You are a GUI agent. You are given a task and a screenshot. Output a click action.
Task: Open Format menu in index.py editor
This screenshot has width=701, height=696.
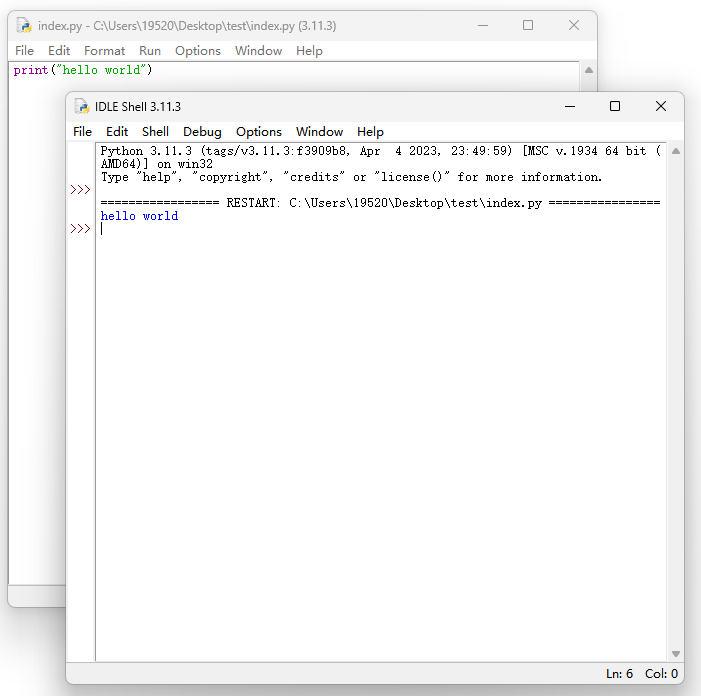point(105,51)
